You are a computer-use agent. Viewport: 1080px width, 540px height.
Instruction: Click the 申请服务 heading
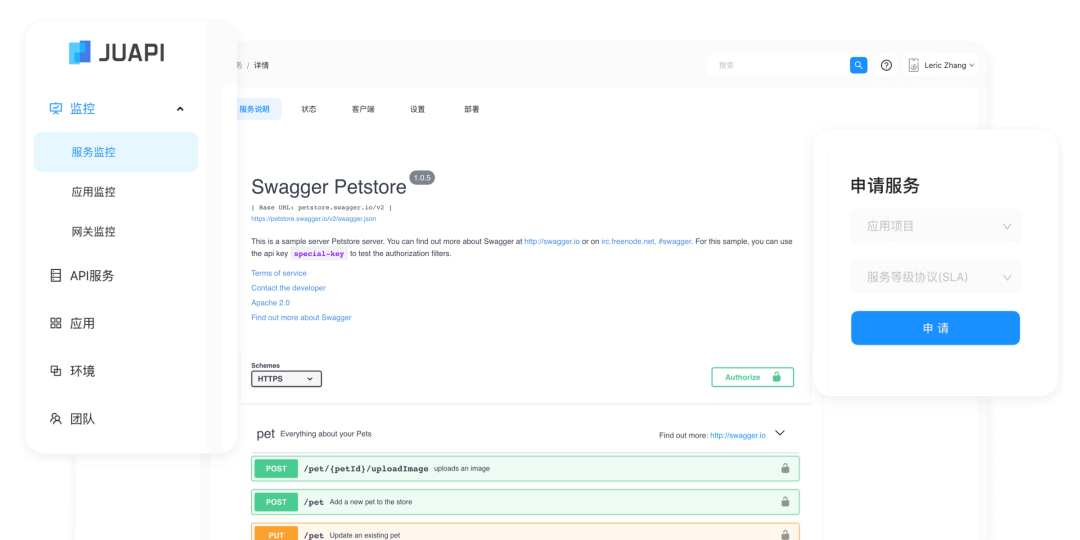885,186
